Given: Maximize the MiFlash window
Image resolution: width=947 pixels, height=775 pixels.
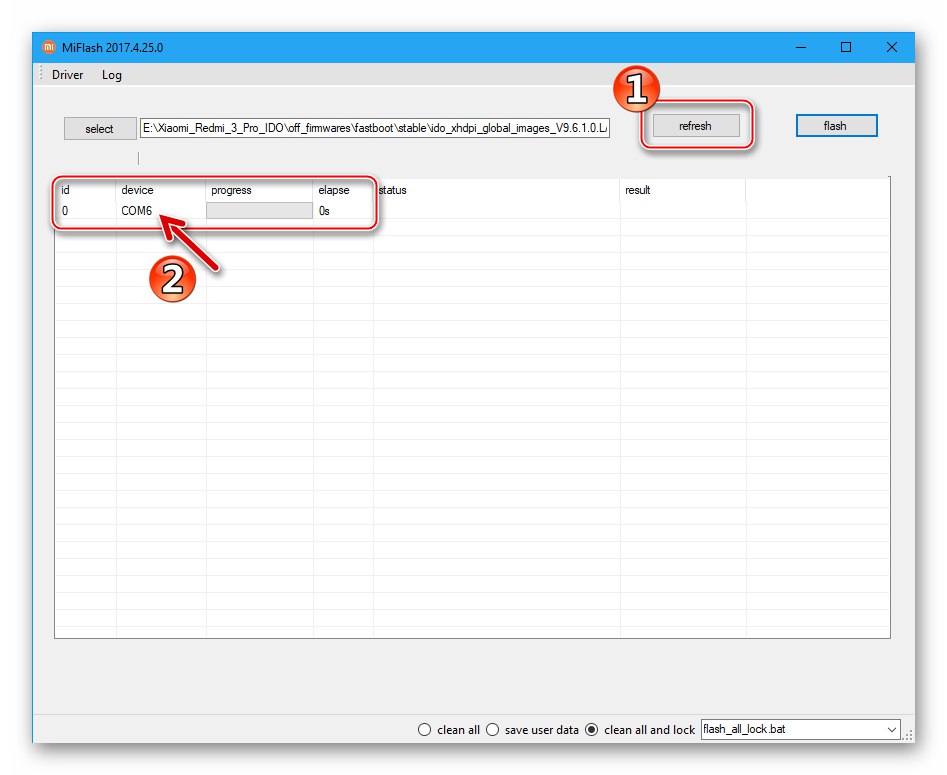Looking at the screenshot, I should click(x=846, y=47).
